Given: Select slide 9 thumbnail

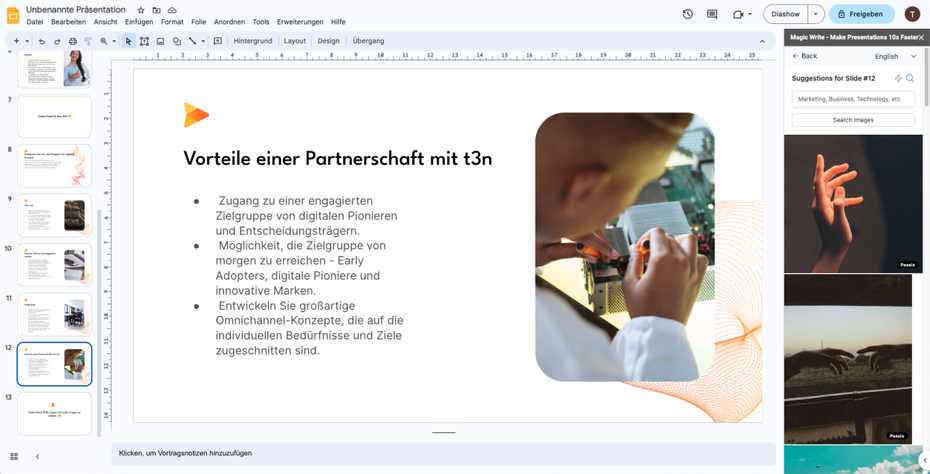Looking at the screenshot, I should [x=55, y=215].
